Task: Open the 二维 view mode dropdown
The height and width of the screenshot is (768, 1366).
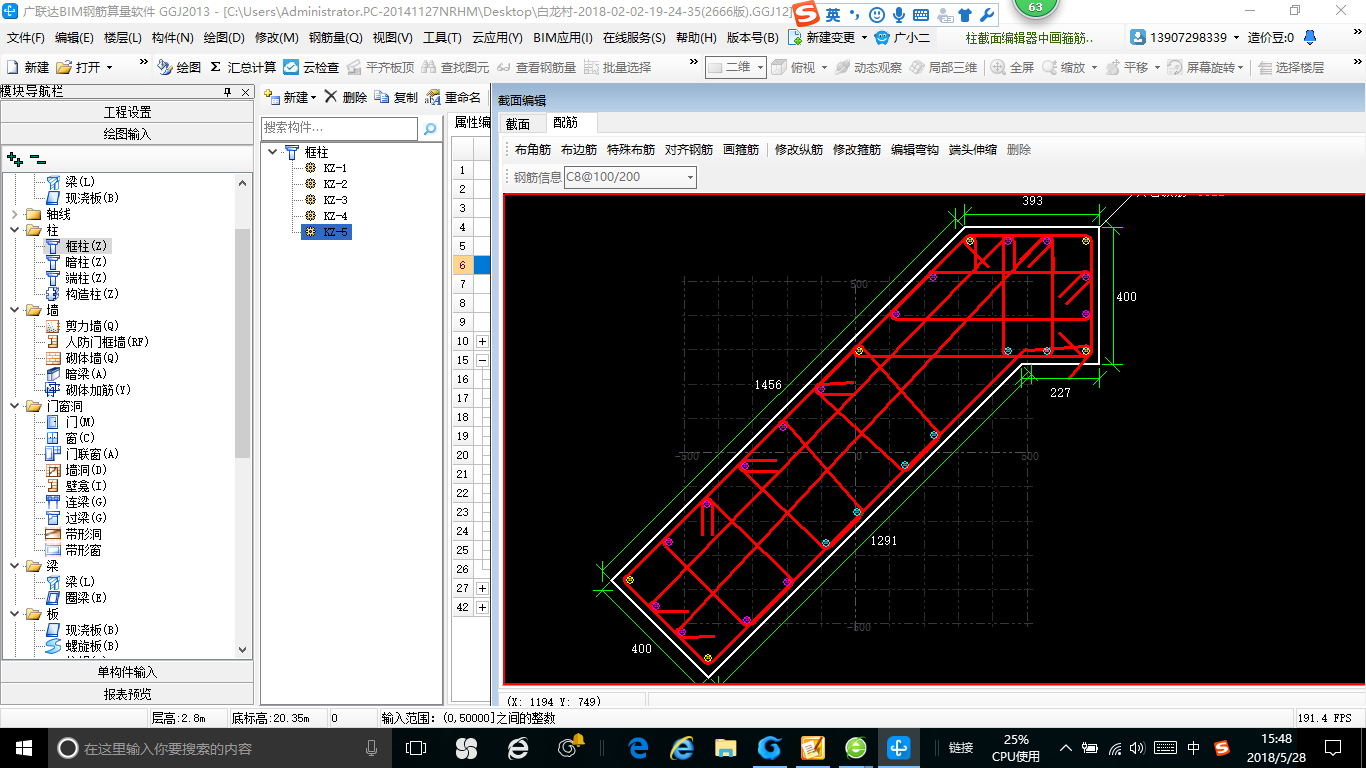Action: pyautogui.click(x=760, y=67)
